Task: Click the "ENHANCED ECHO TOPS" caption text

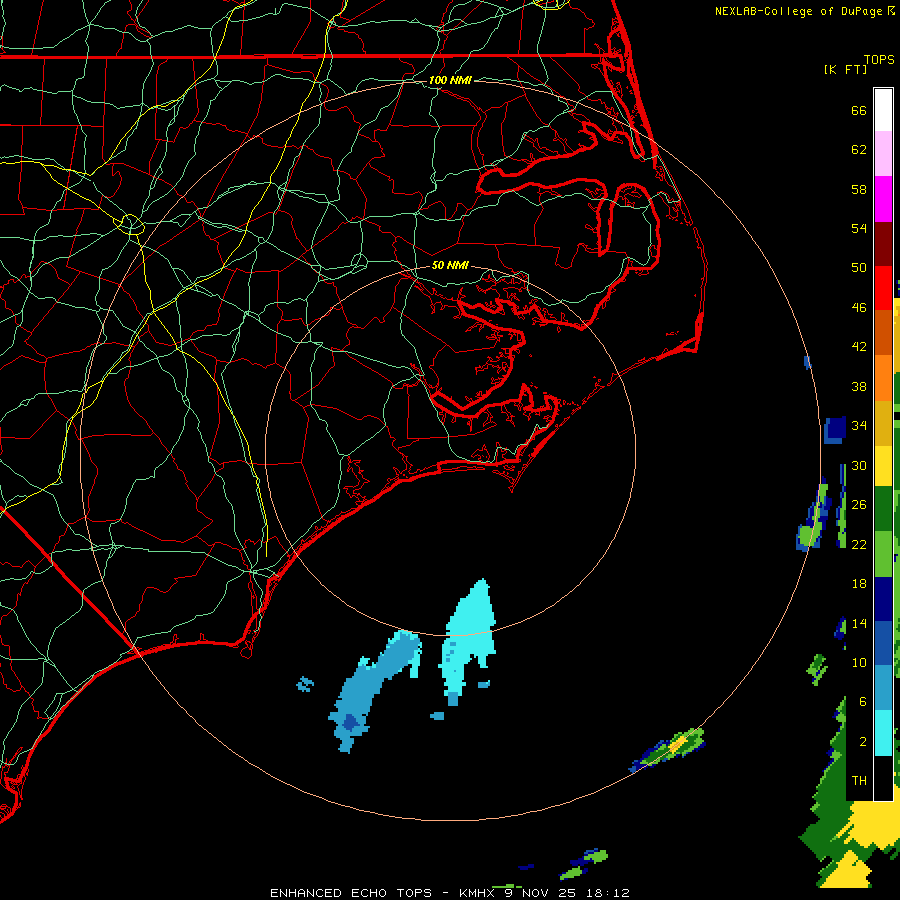Action: (351, 893)
